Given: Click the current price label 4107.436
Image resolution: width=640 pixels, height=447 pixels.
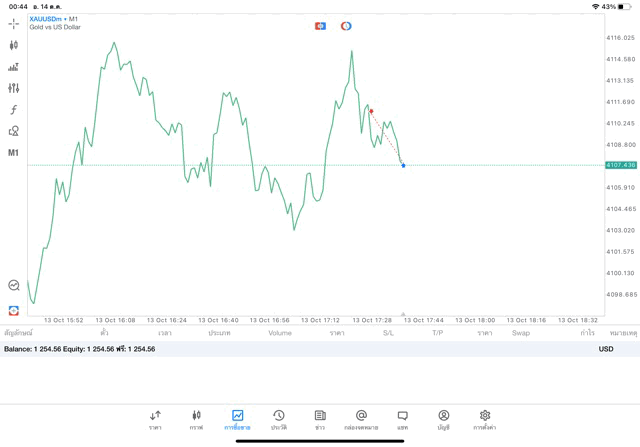Looking at the screenshot, I should [x=620, y=165].
